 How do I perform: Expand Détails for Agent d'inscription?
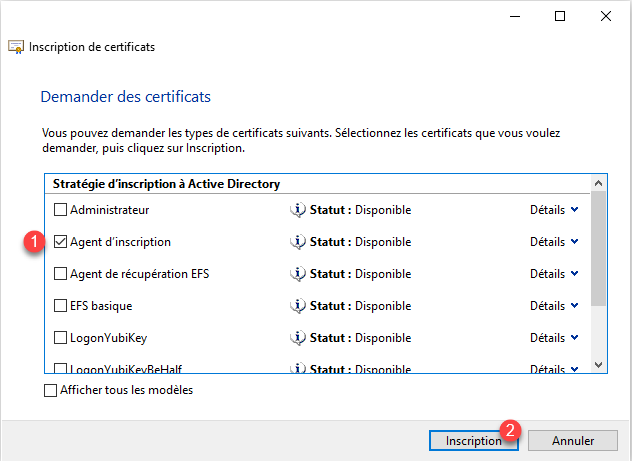554,242
